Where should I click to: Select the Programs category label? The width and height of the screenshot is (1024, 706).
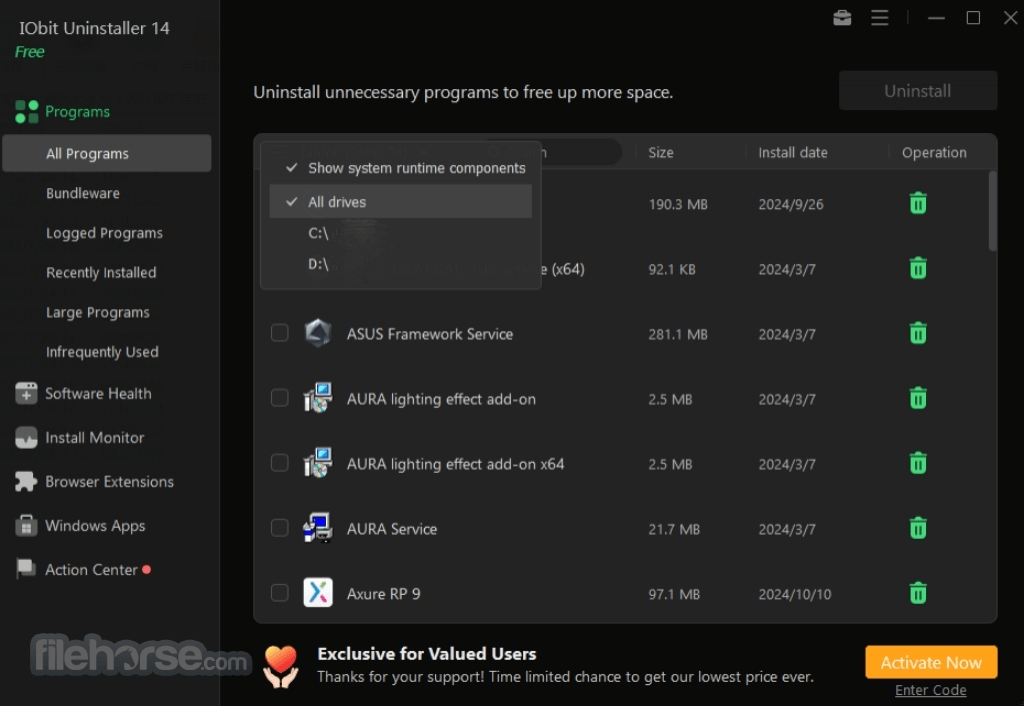click(77, 112)
